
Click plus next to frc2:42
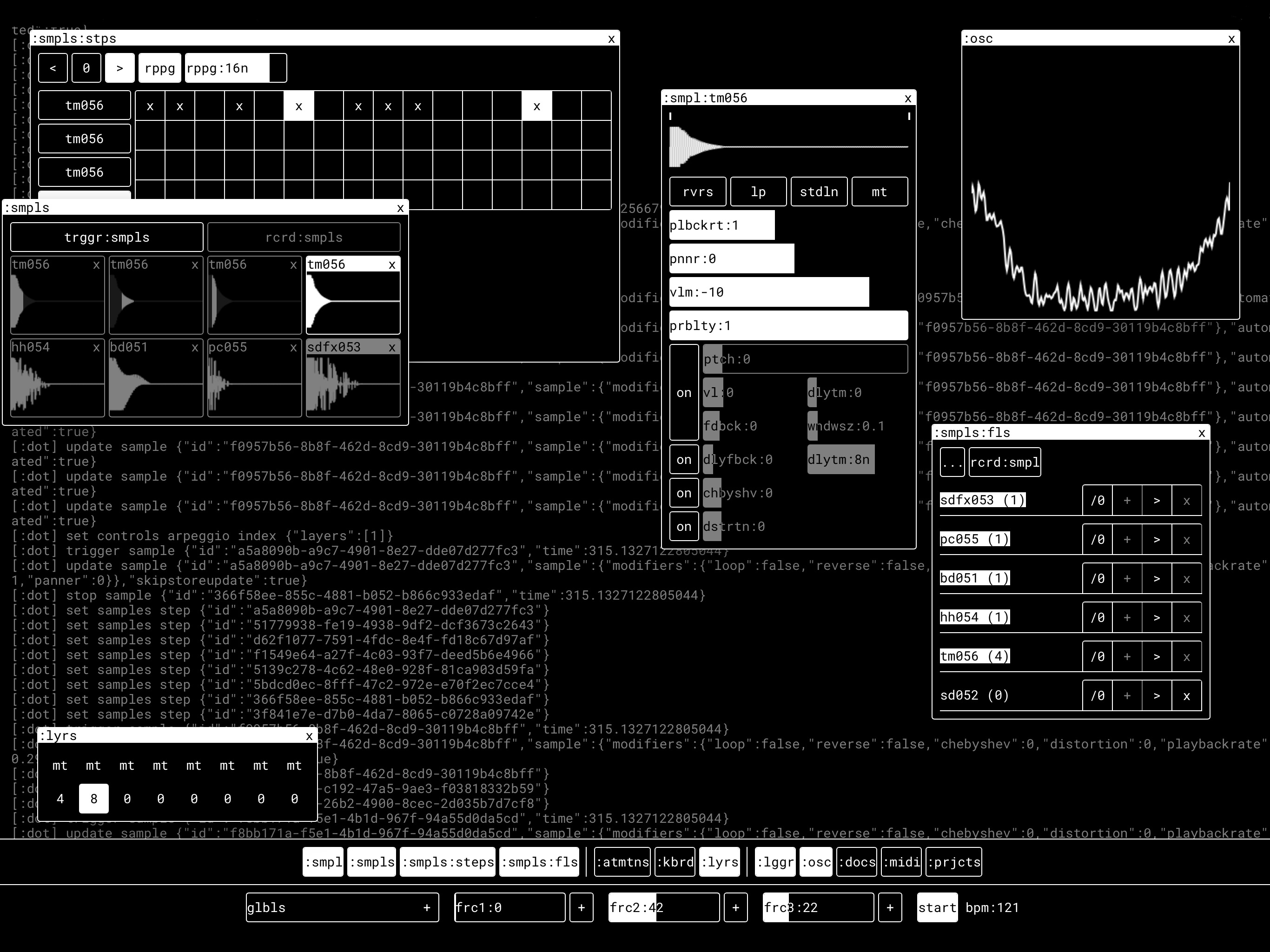(735, 907)
